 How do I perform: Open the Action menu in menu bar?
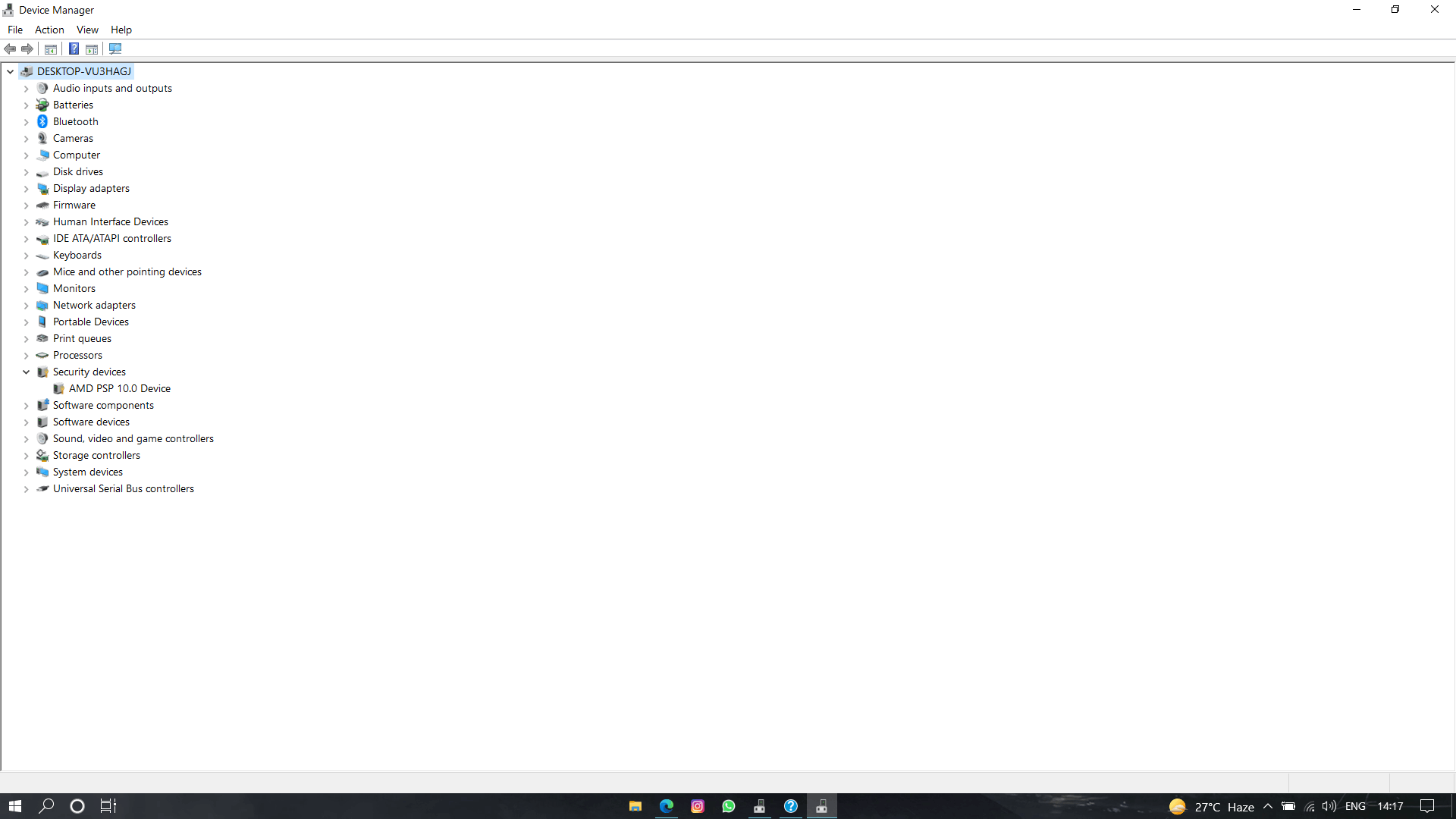pos(49,29)
